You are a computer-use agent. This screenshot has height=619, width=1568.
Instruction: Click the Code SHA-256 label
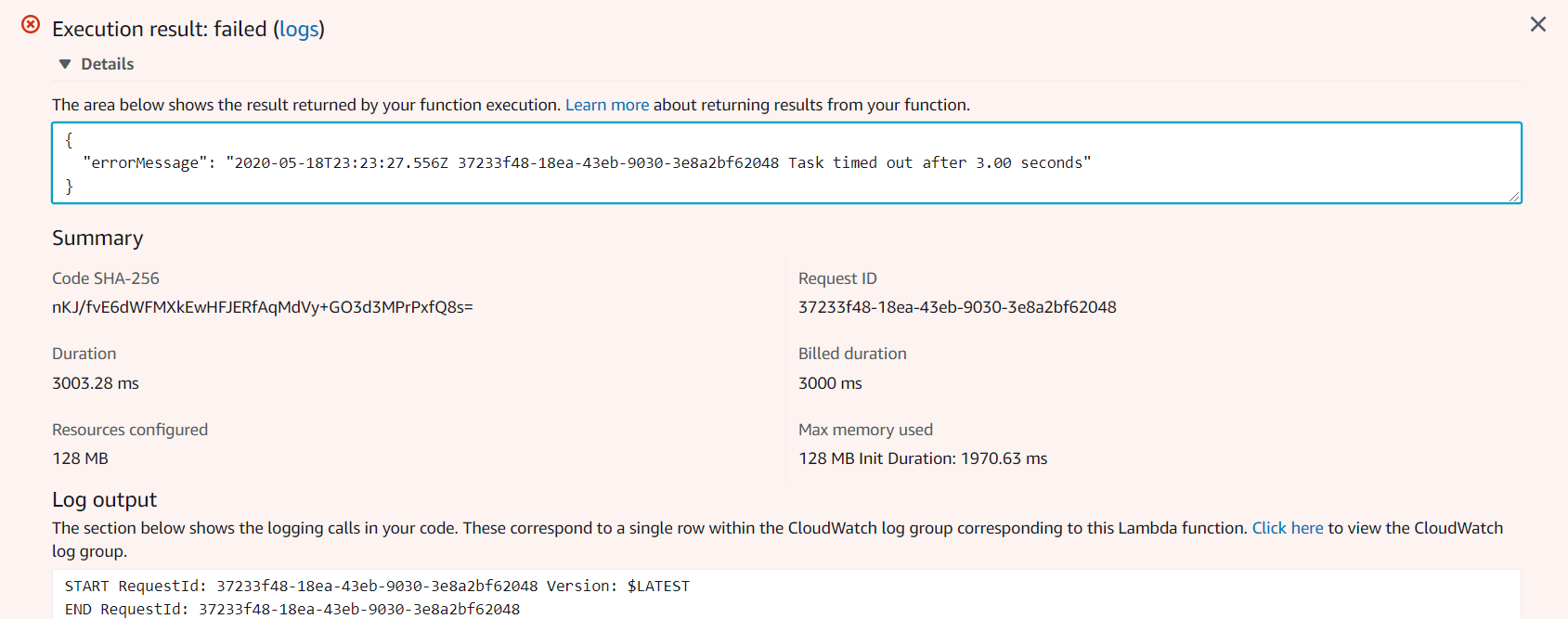tap(106, 278)
